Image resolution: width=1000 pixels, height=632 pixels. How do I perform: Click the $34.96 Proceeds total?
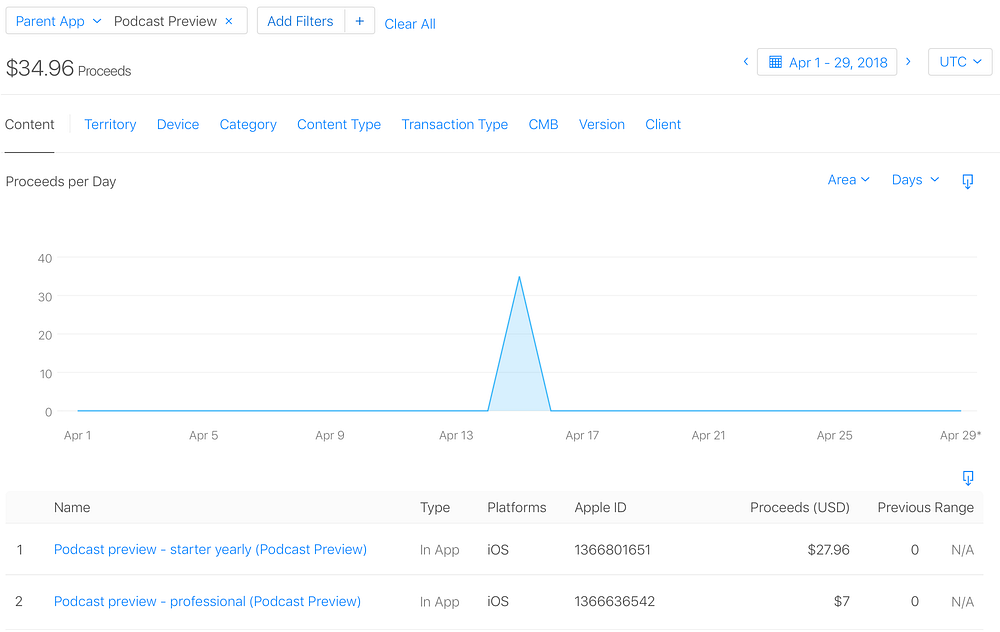pos(68,68)
